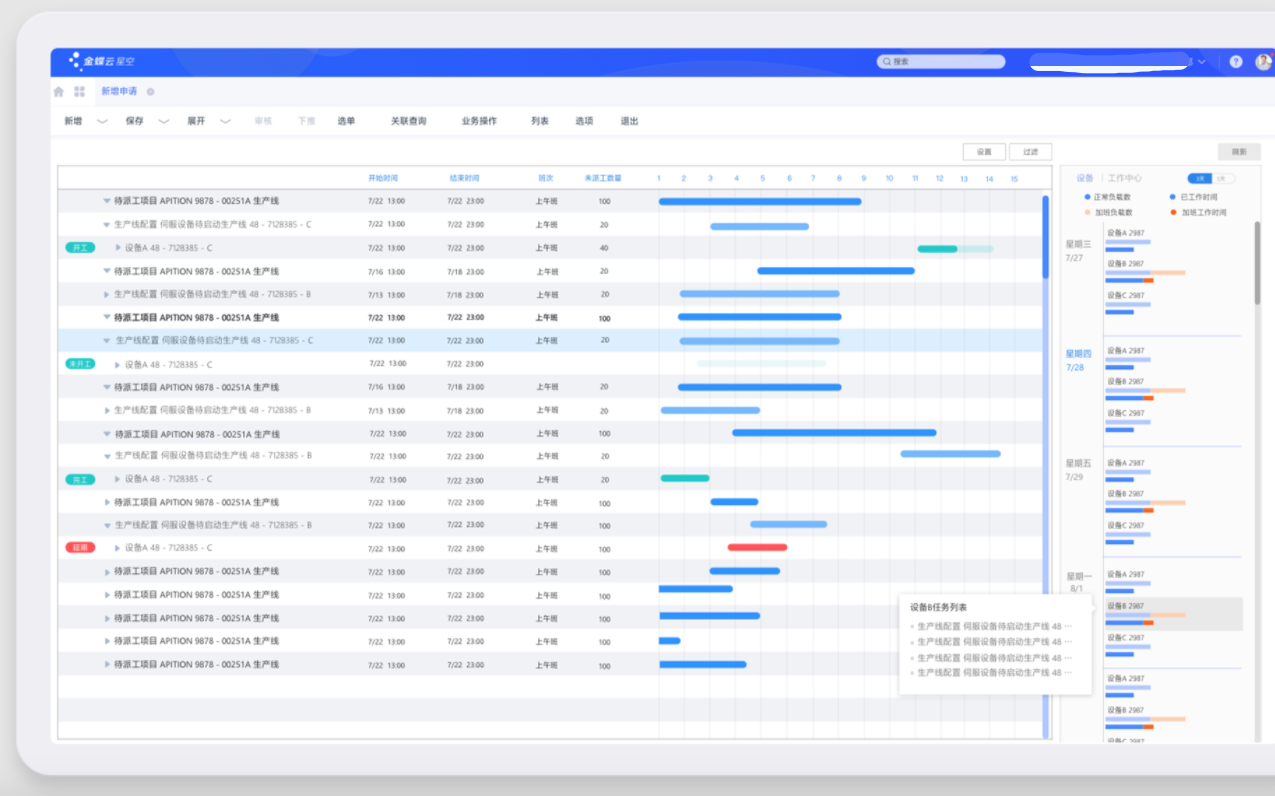Click the 搜索 search field
1275x796 pixels.
[x=941, y=62]
